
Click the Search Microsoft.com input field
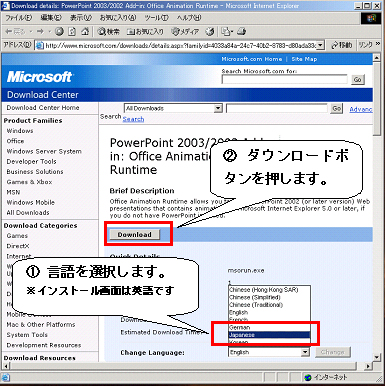click(x=285, y=79)
